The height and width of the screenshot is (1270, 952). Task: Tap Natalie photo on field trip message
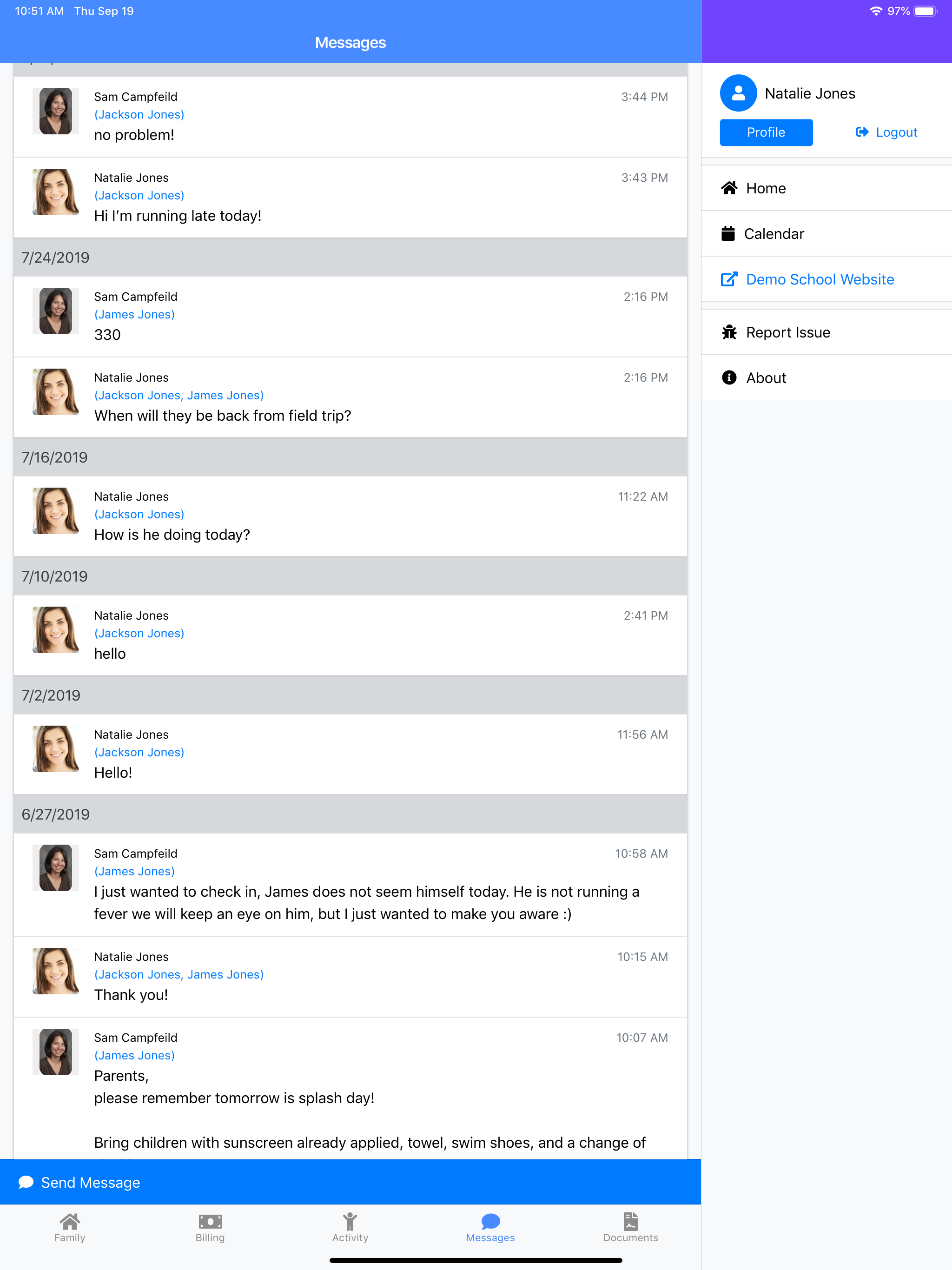(x=56, y=391)
